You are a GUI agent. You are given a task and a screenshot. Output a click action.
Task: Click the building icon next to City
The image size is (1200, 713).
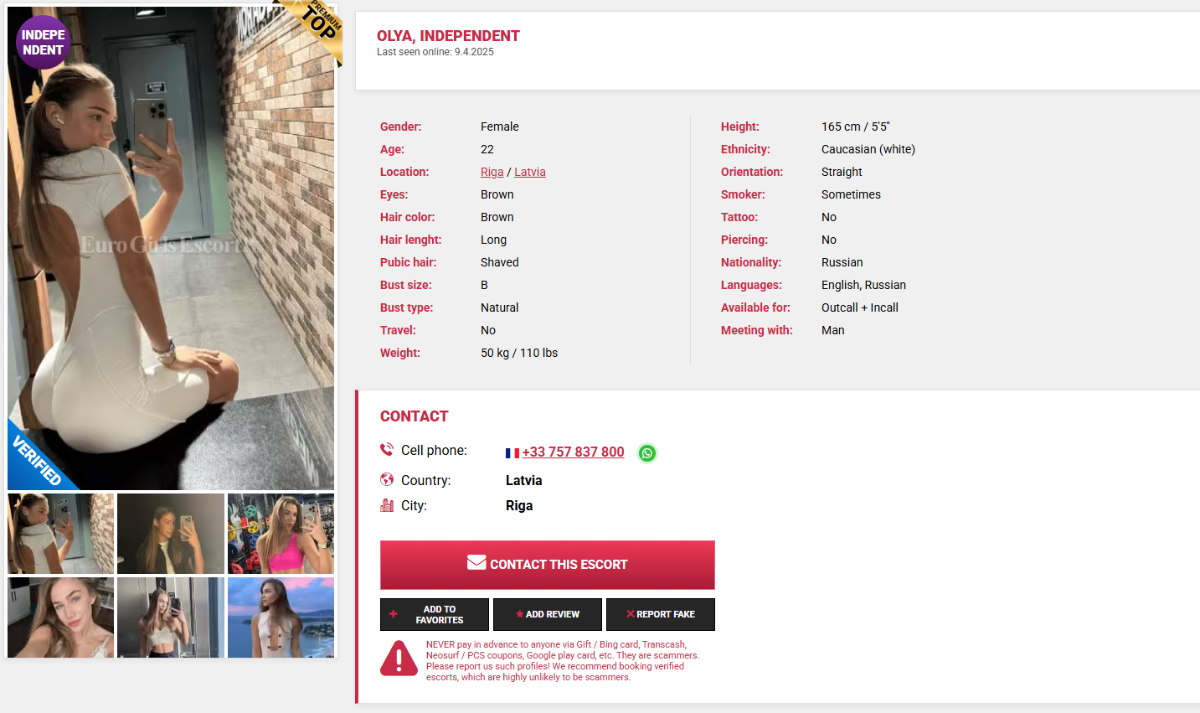coord(387,505)
